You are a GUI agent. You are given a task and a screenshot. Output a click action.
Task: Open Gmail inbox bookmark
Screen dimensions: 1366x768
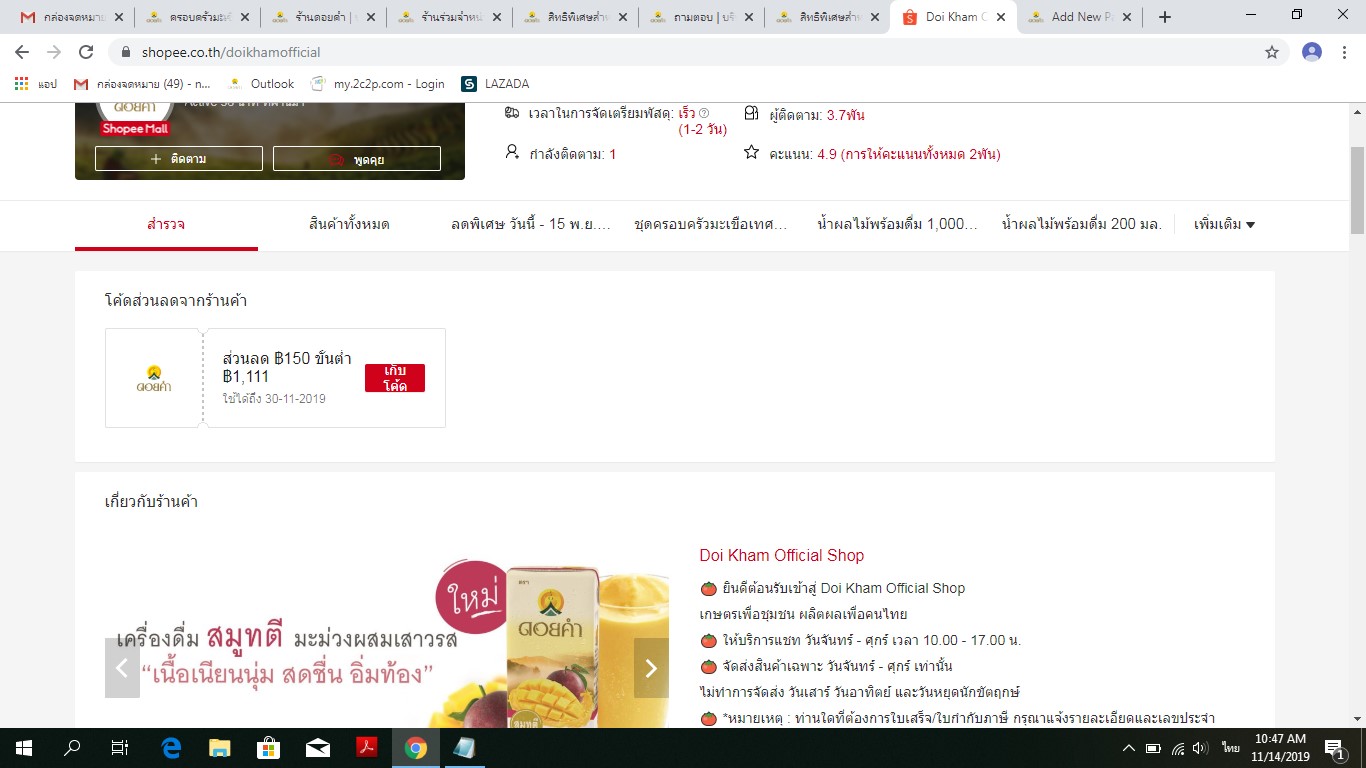click(x=142, y=84)
